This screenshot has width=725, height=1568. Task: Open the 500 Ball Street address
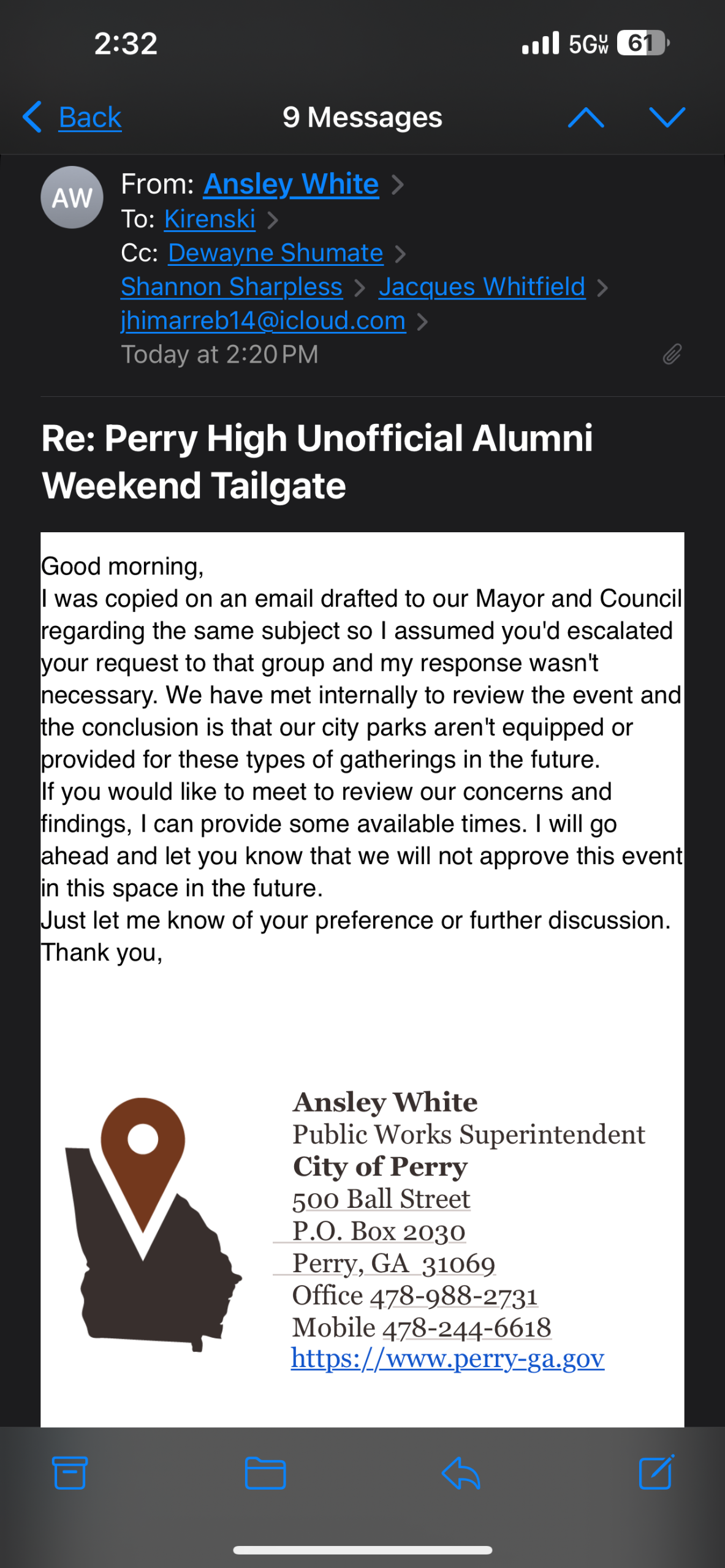pyautogui.click(x=381, y=1199)
